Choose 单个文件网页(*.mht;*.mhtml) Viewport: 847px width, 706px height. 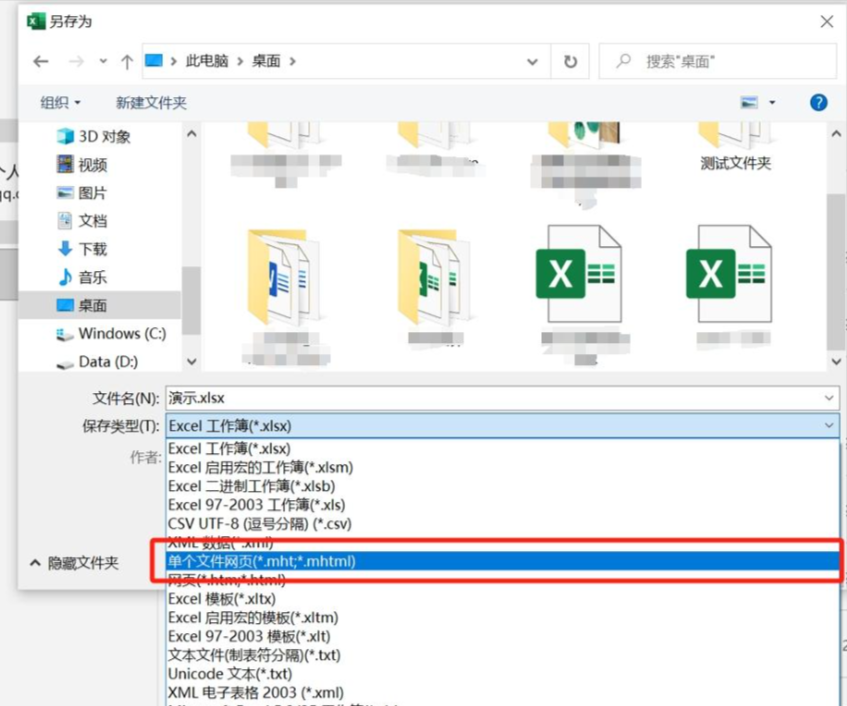(502, 561)
